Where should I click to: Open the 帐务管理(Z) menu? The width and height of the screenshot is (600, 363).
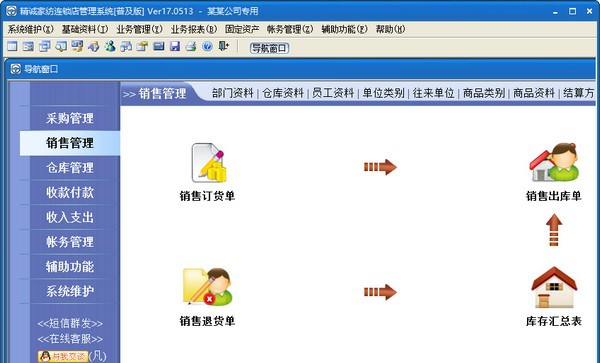pos(290,29)
